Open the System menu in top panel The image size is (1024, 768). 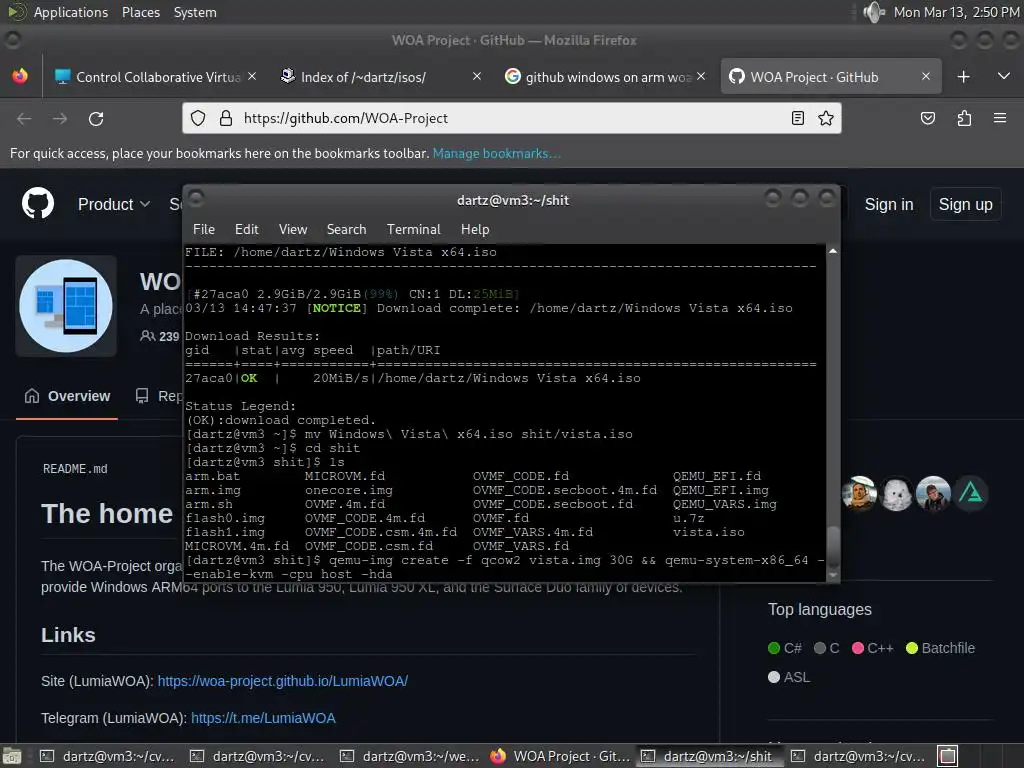click(x=195, y=12)
